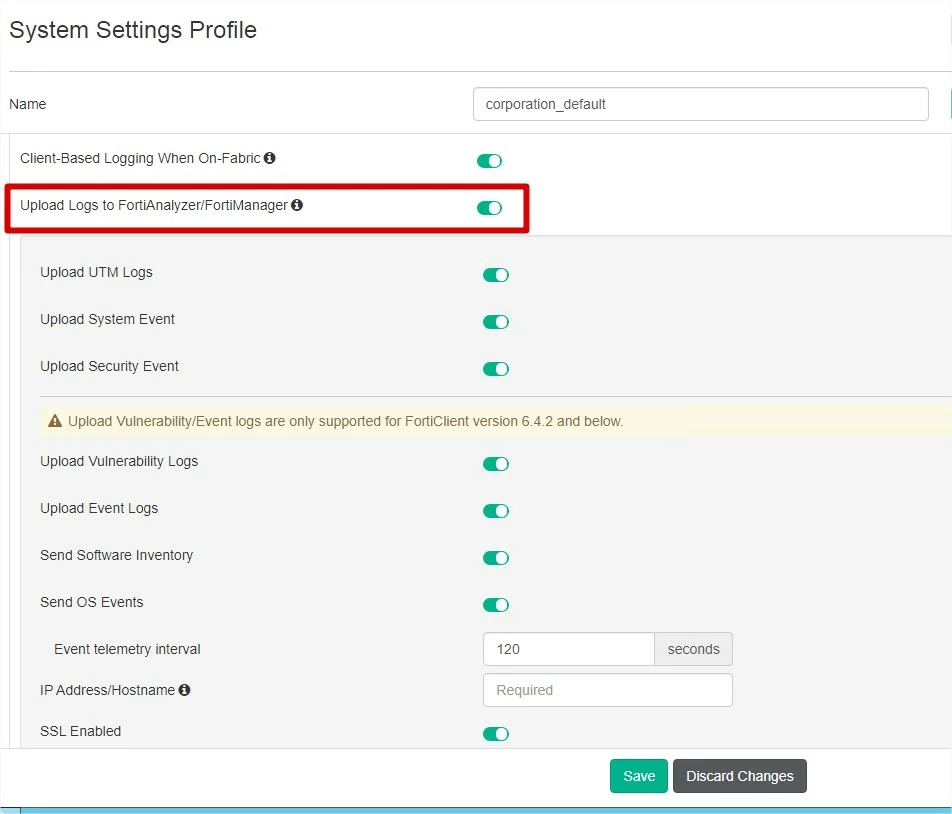Switch off Upload Vulnerability Logs

(496, 464)
